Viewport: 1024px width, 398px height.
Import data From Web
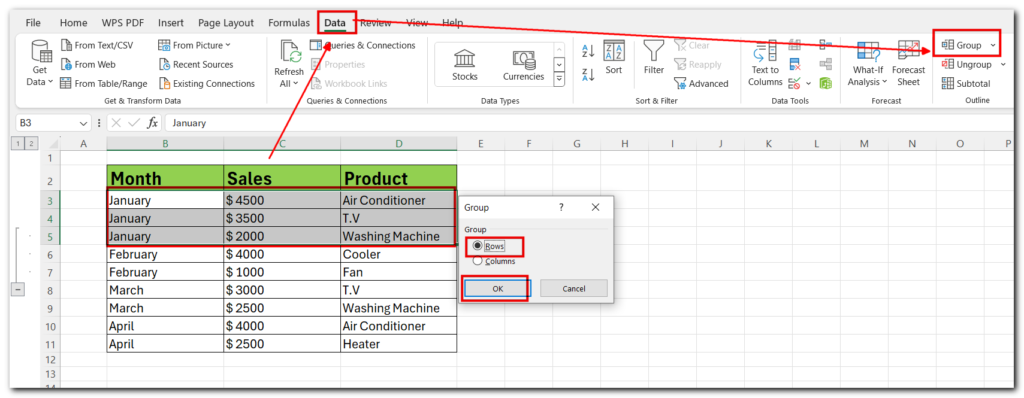(88, 64)
